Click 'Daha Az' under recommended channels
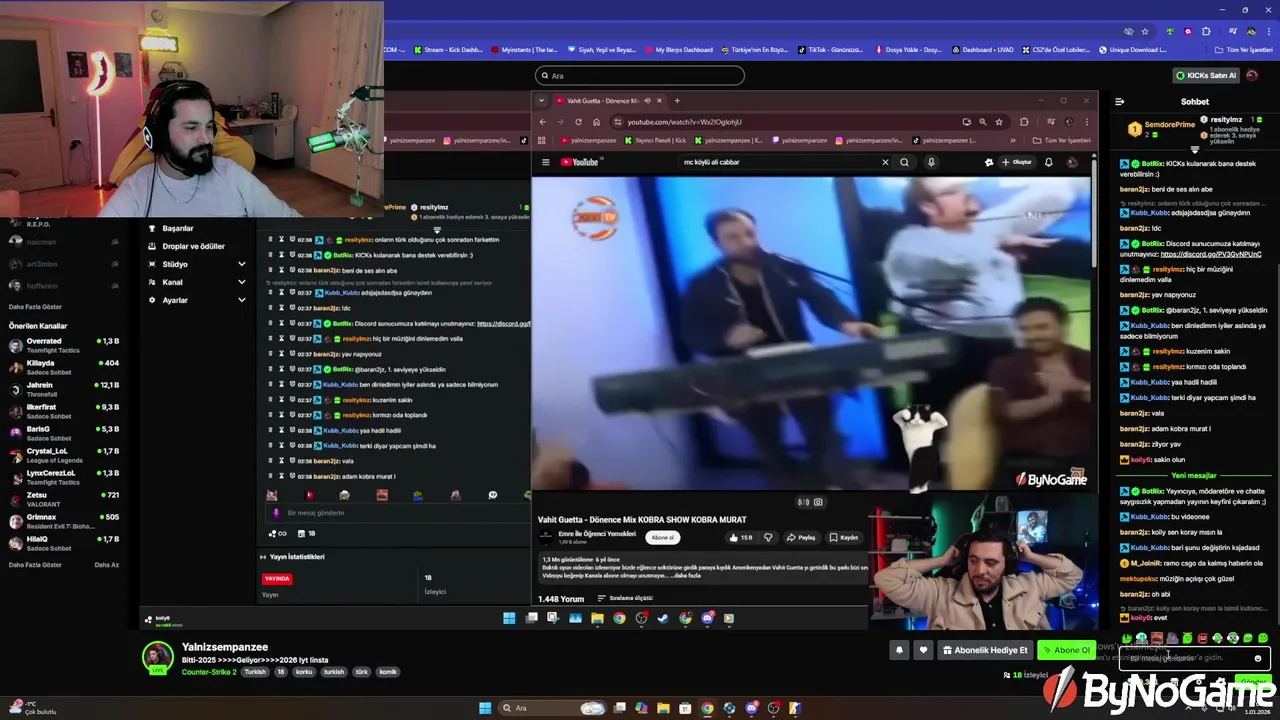 106,565
